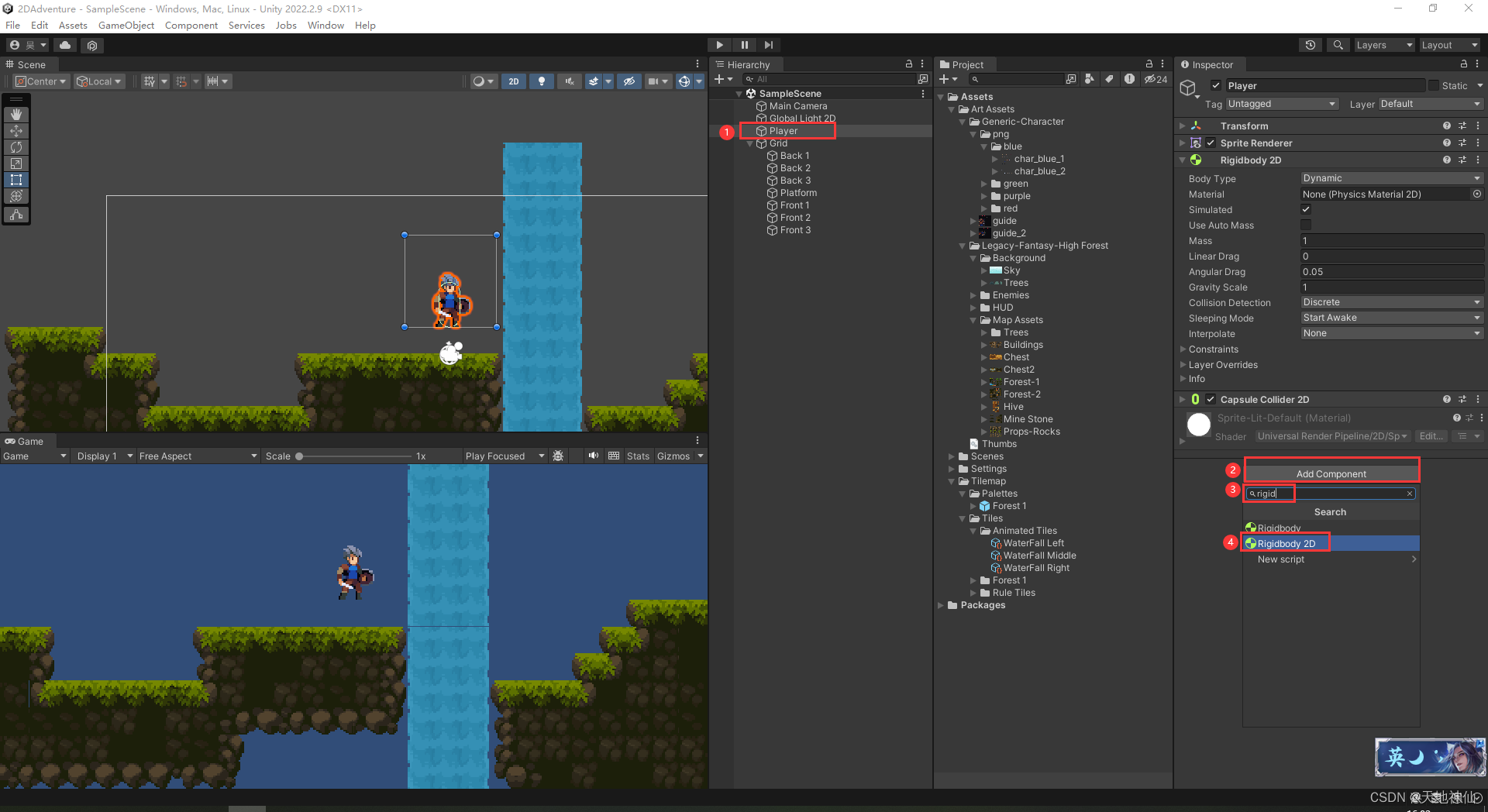
Task: Enable Use Auto Mass checkbox
Action: pos(1306,225)
